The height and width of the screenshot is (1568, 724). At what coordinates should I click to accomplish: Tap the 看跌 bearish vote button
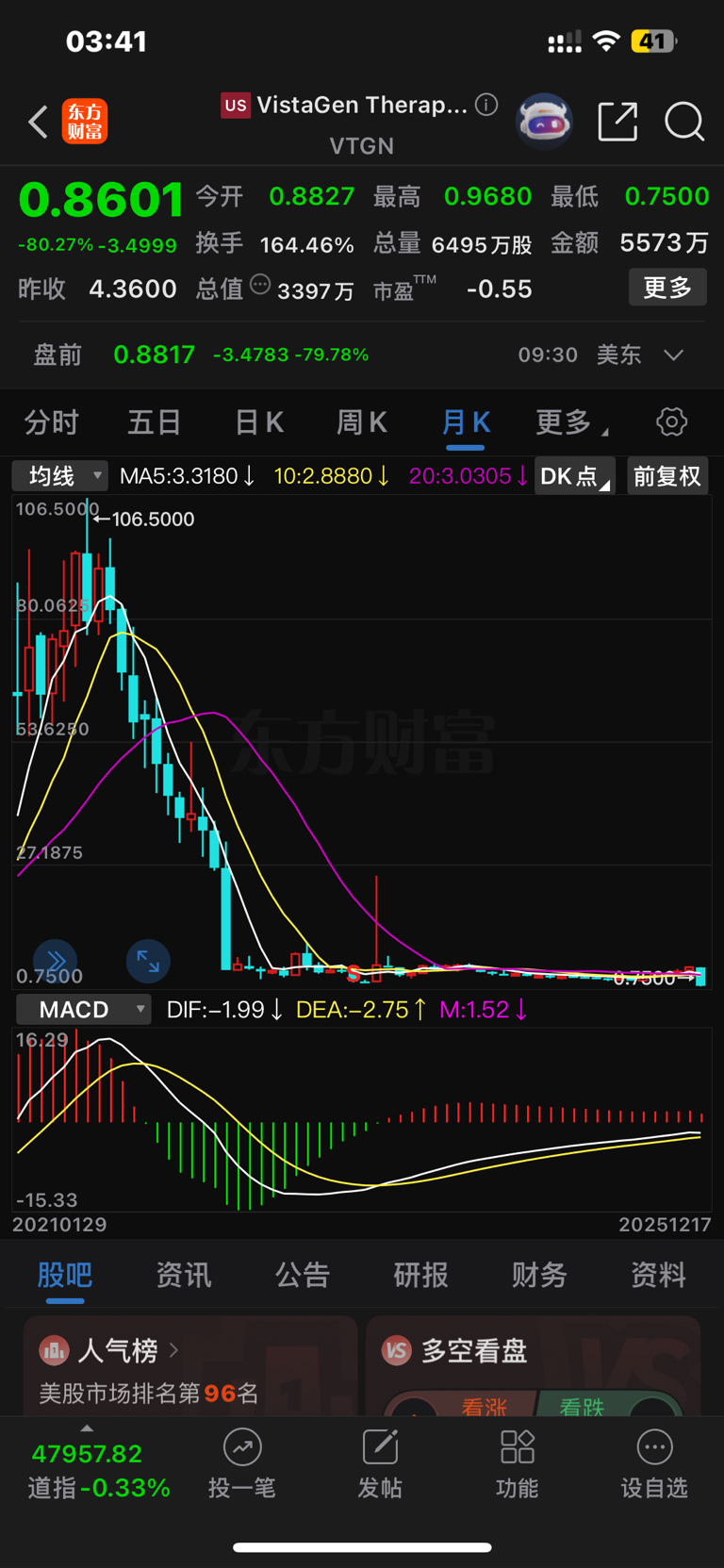[x=582, y=1407]
